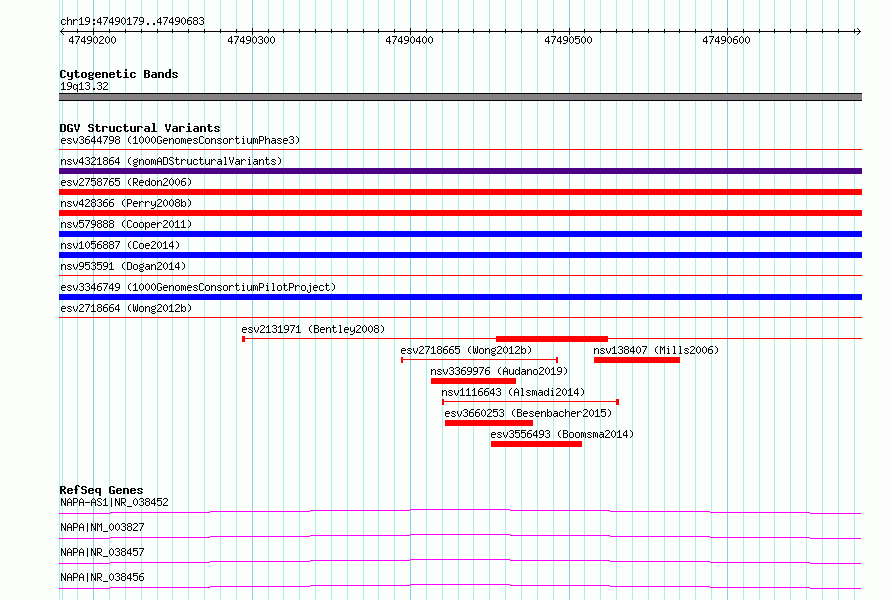Image resolution: width=890 pixels, height=600 pixels.
Task: Select the blue bar under nsv579888 Cooper2011
Action: pyautogui.click(x=460, y=234)
